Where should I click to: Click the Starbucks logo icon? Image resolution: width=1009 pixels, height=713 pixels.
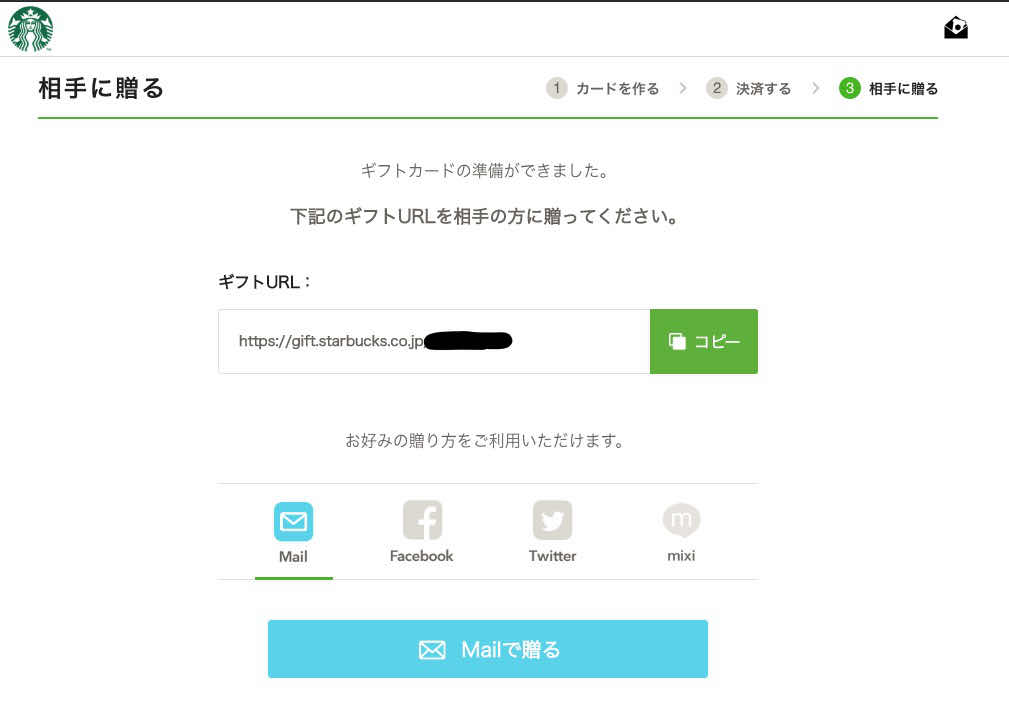[x=30, y=29]
